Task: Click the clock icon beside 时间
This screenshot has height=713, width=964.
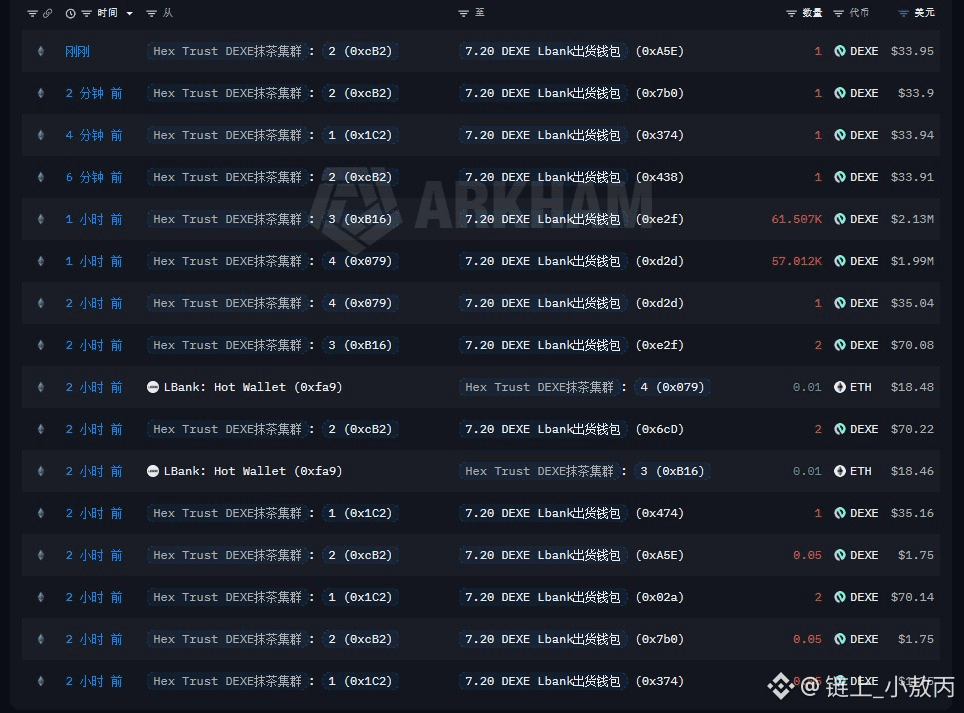Action: [x=71, y=14]
